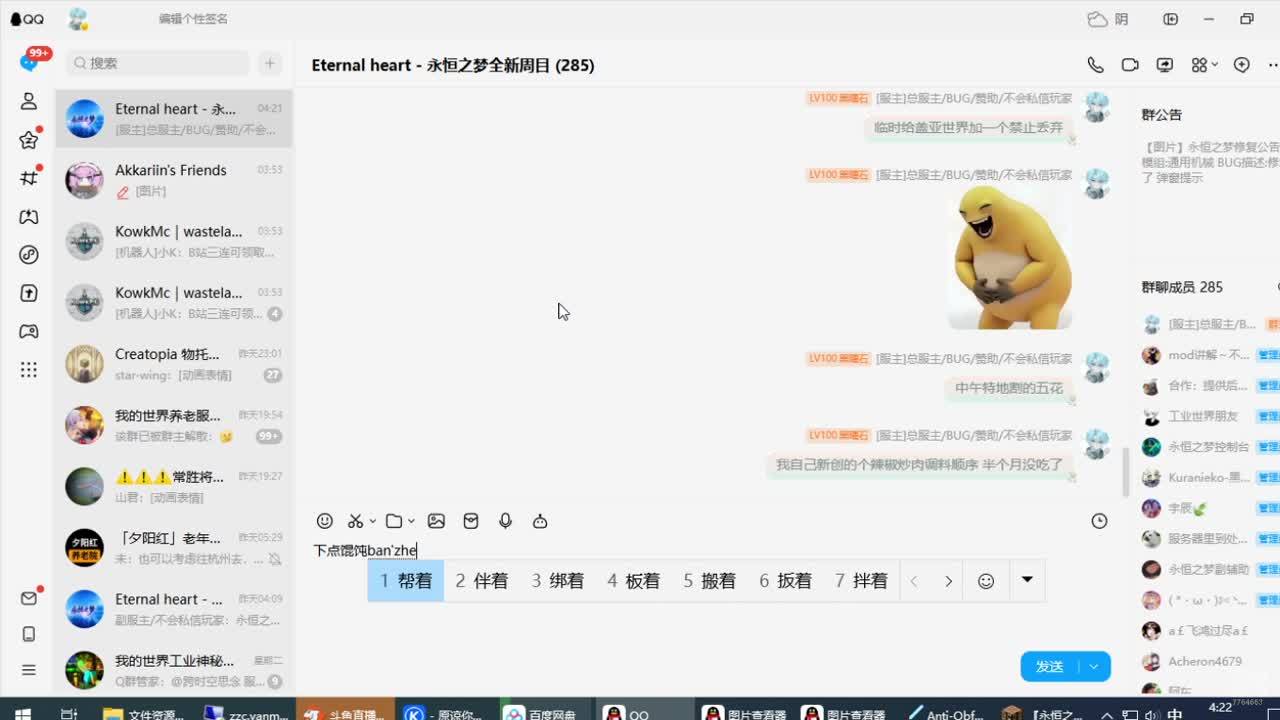Open the star-shaped QQ Zone icon
This screenshot has width=1280, height=720.
29,140
